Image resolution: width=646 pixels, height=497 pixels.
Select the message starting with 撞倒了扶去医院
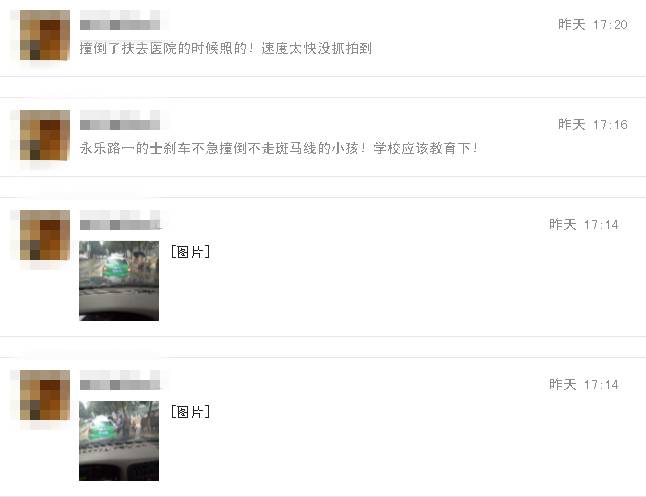pyautogui.click(x=226, y=49)
